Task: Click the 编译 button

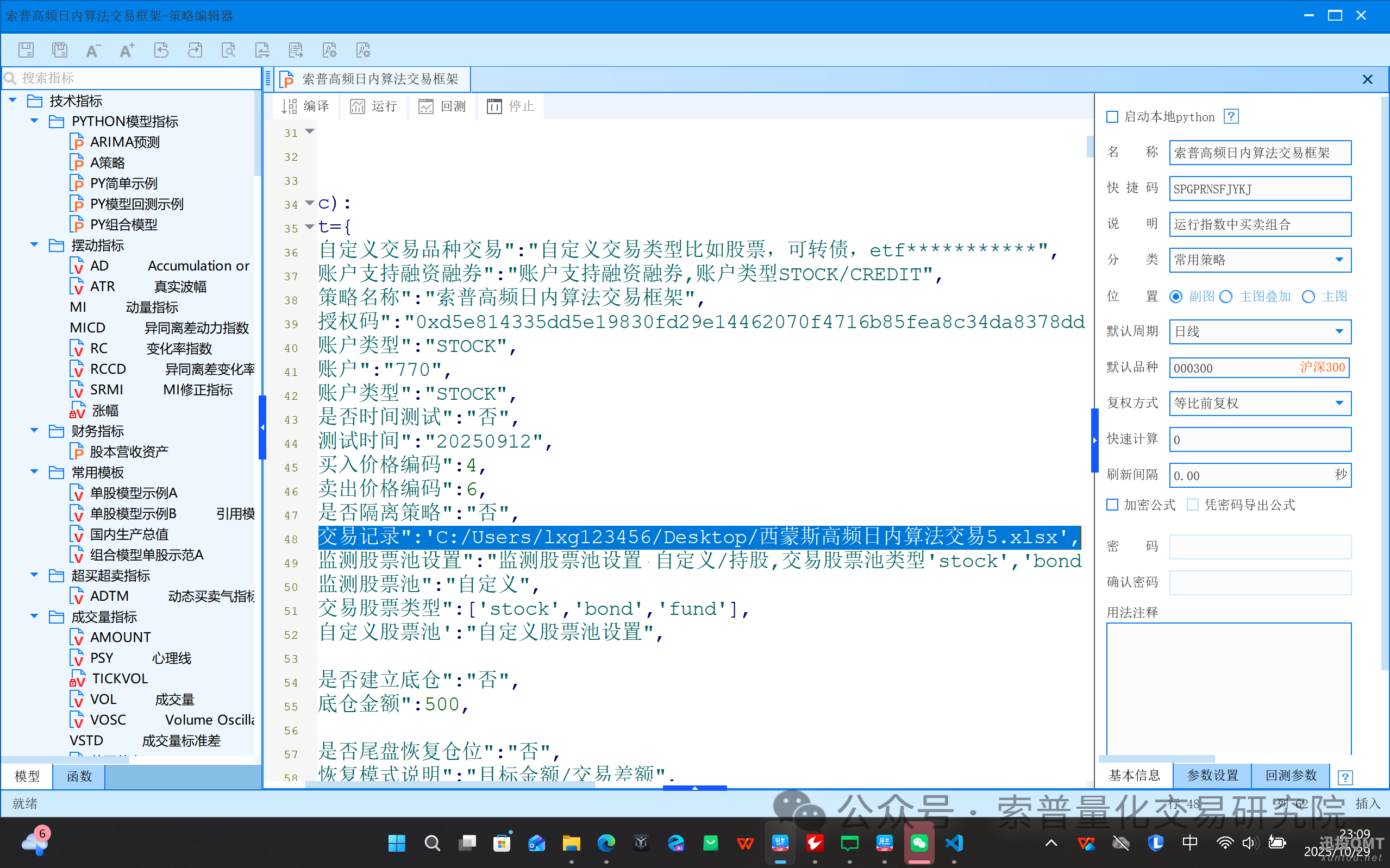Action: 305,106
